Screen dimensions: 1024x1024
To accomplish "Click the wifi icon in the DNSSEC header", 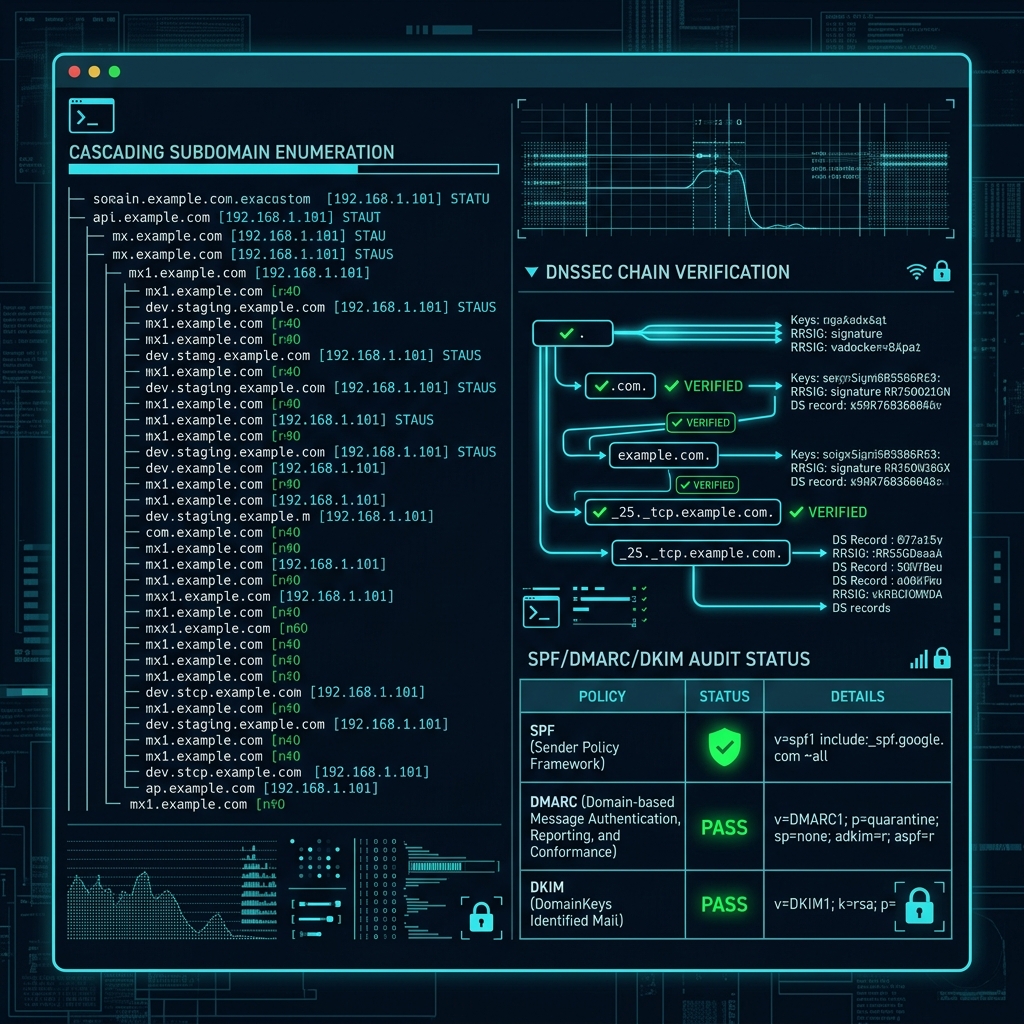I will [x=916, y=272].
